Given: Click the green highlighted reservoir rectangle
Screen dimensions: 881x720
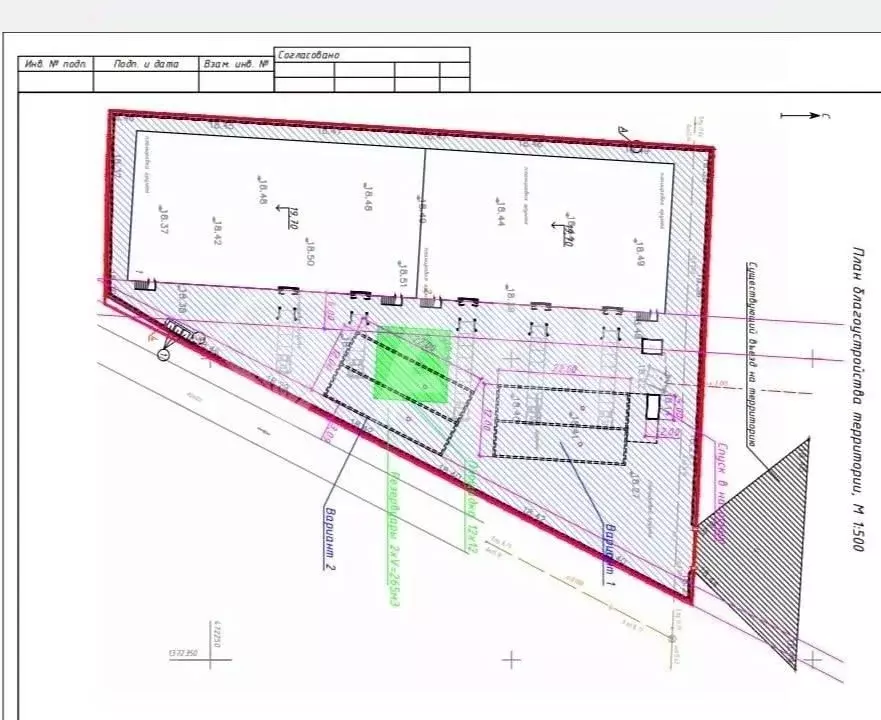Looking at the screenshot, I should tap(412, 365).
